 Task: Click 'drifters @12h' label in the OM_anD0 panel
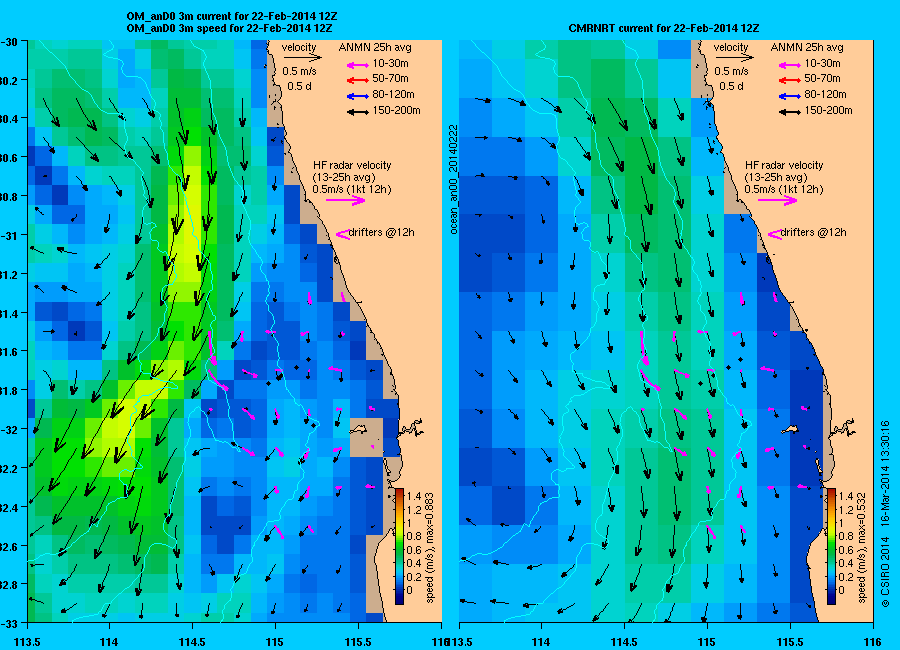click(382, 233)
